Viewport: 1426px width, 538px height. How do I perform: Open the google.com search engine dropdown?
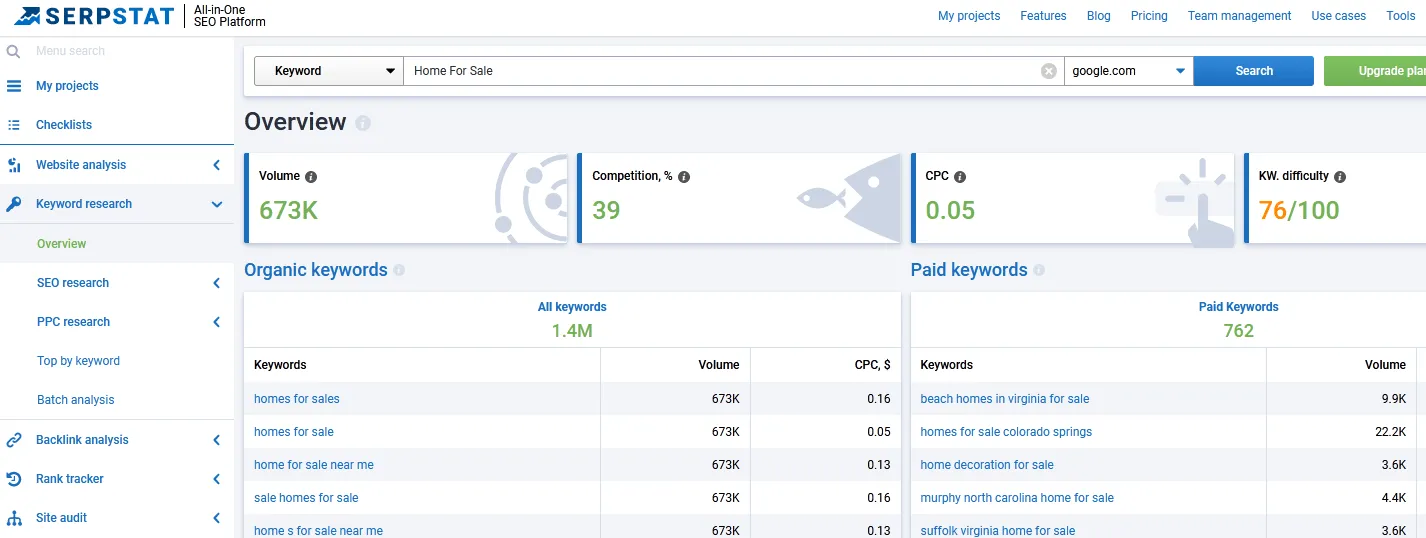point(1128,71)
